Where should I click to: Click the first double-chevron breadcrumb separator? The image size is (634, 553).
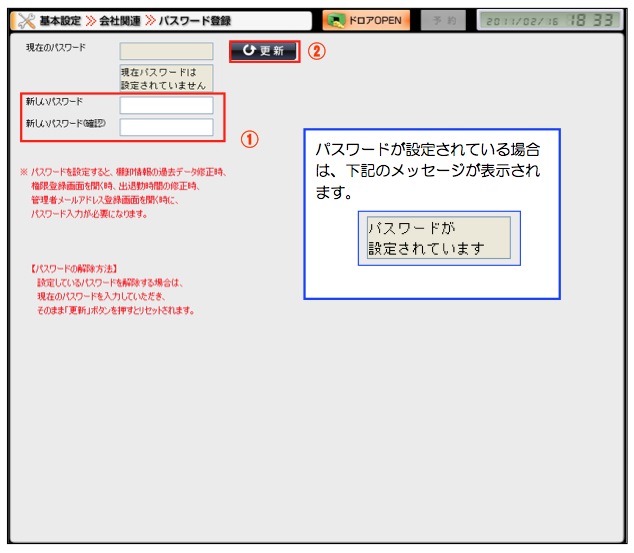pyautogui.click(x=89, y=20)
